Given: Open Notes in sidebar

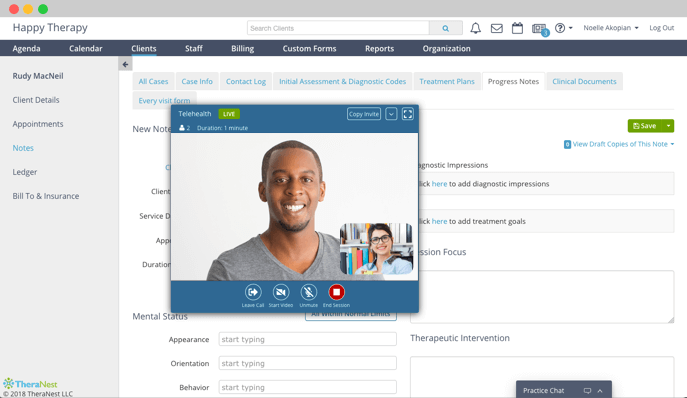Looking at the screenshot, I should click(x=23, y=148).
